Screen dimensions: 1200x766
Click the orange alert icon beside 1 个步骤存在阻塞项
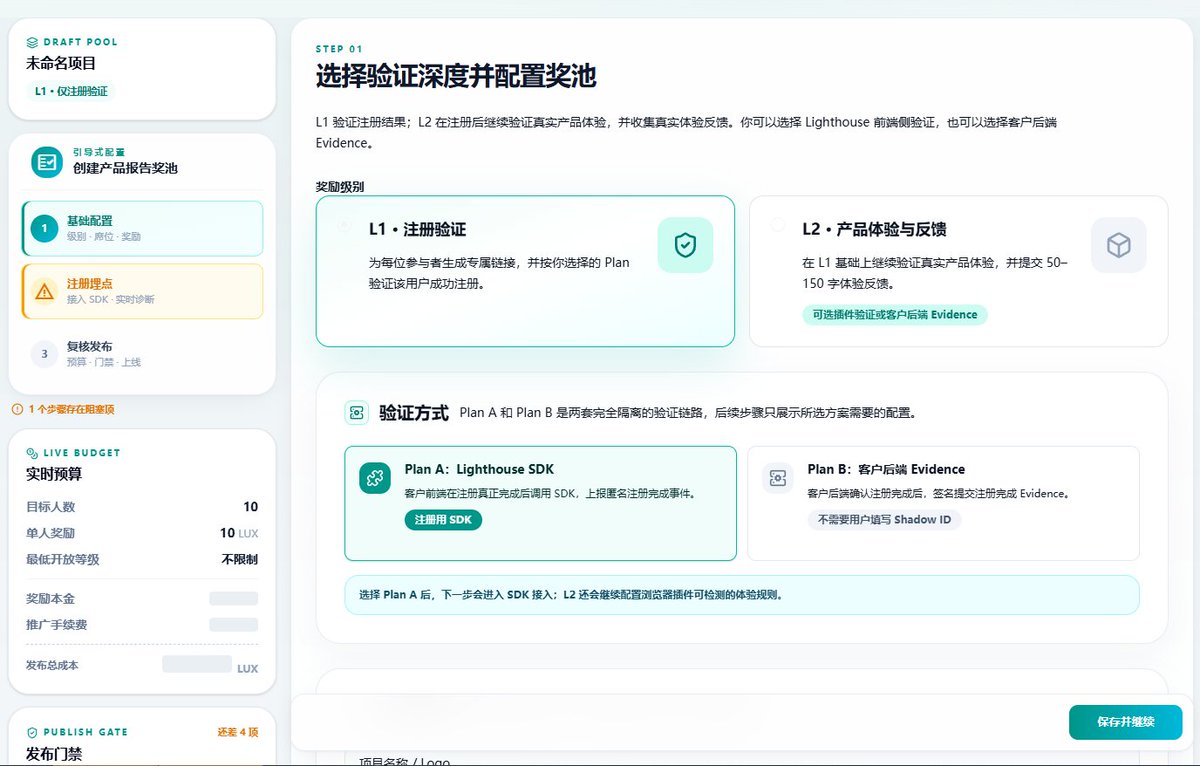[17, 409]
